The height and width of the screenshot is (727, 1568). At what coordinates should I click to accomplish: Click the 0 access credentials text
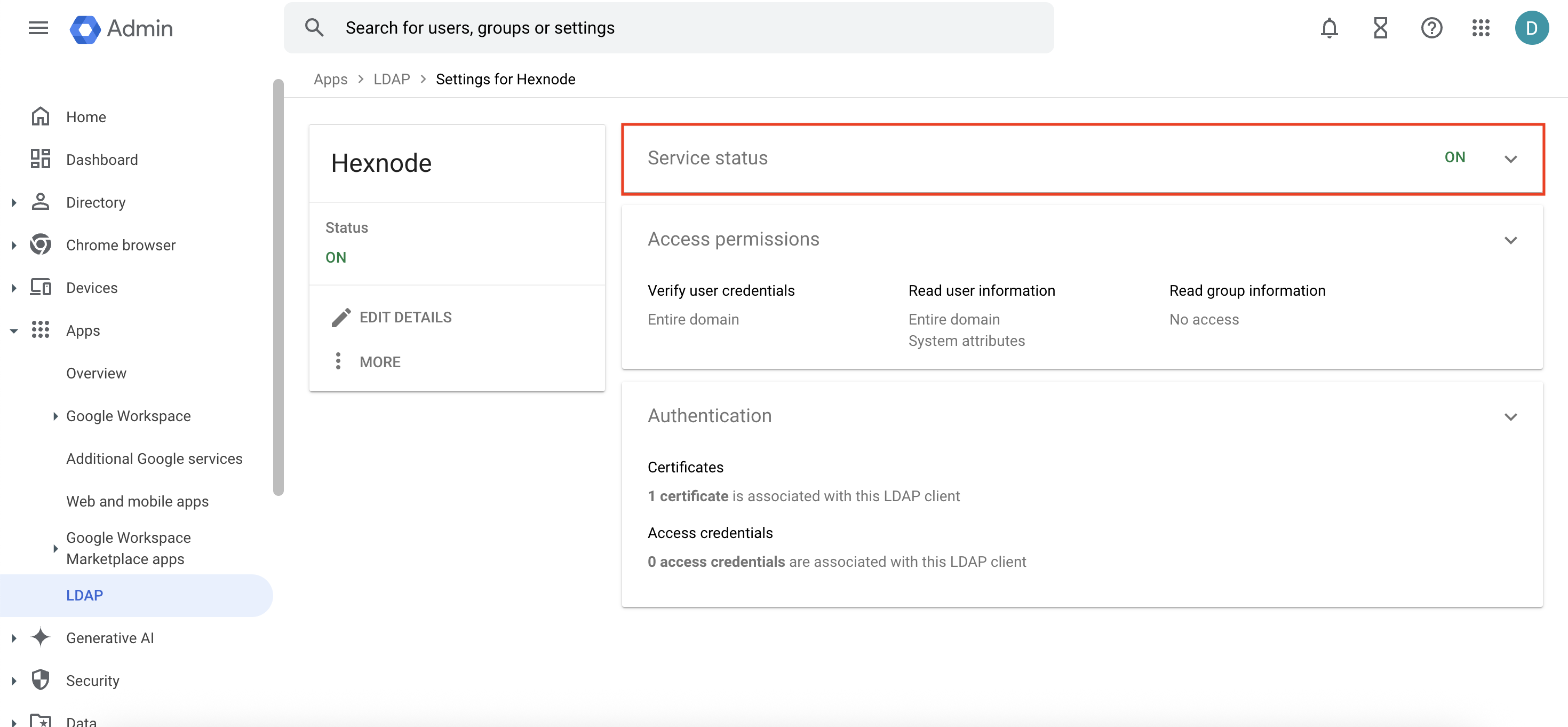click(716, 562)
